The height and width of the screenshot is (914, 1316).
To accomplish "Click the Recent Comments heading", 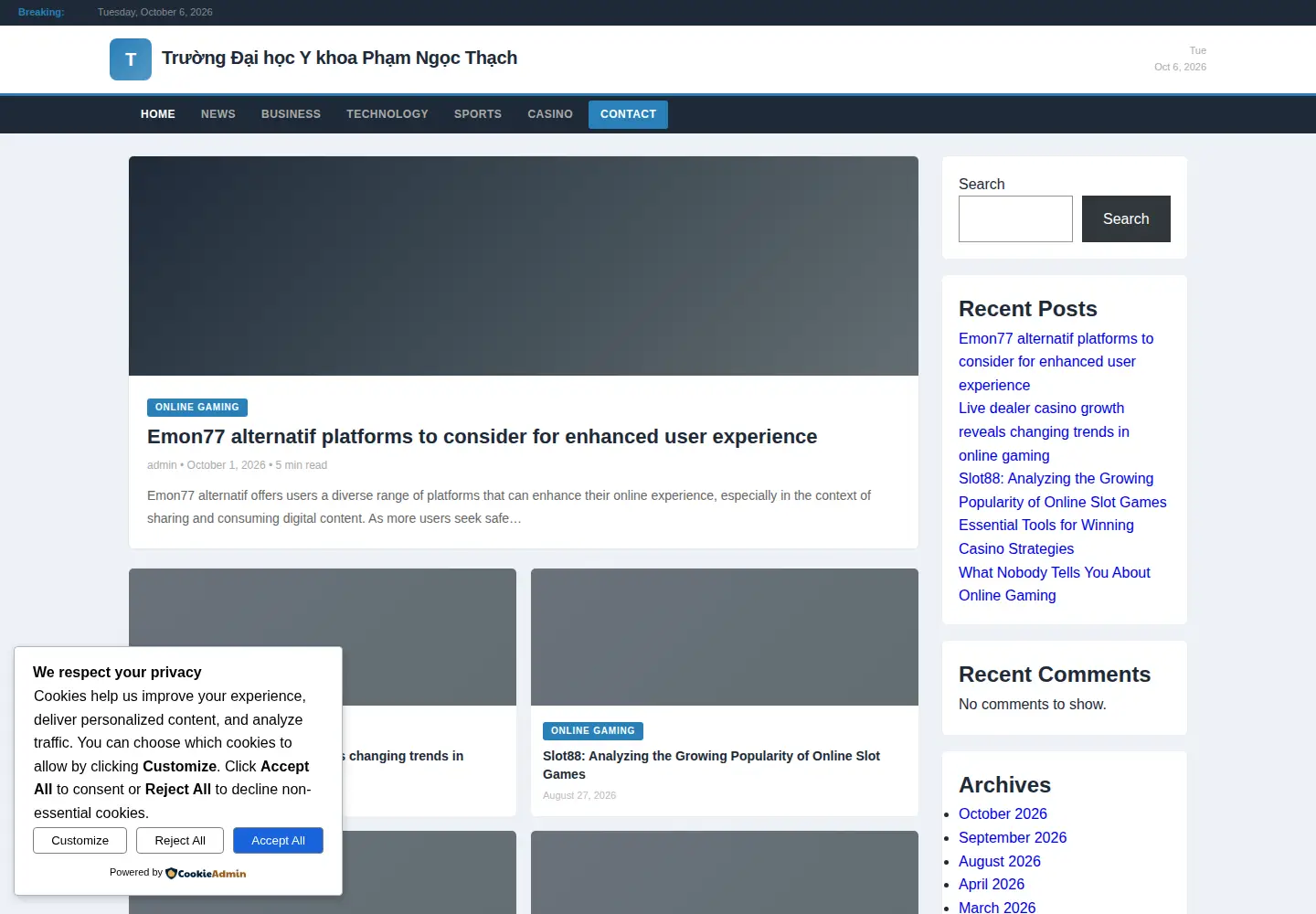I will click(1054, 675).
